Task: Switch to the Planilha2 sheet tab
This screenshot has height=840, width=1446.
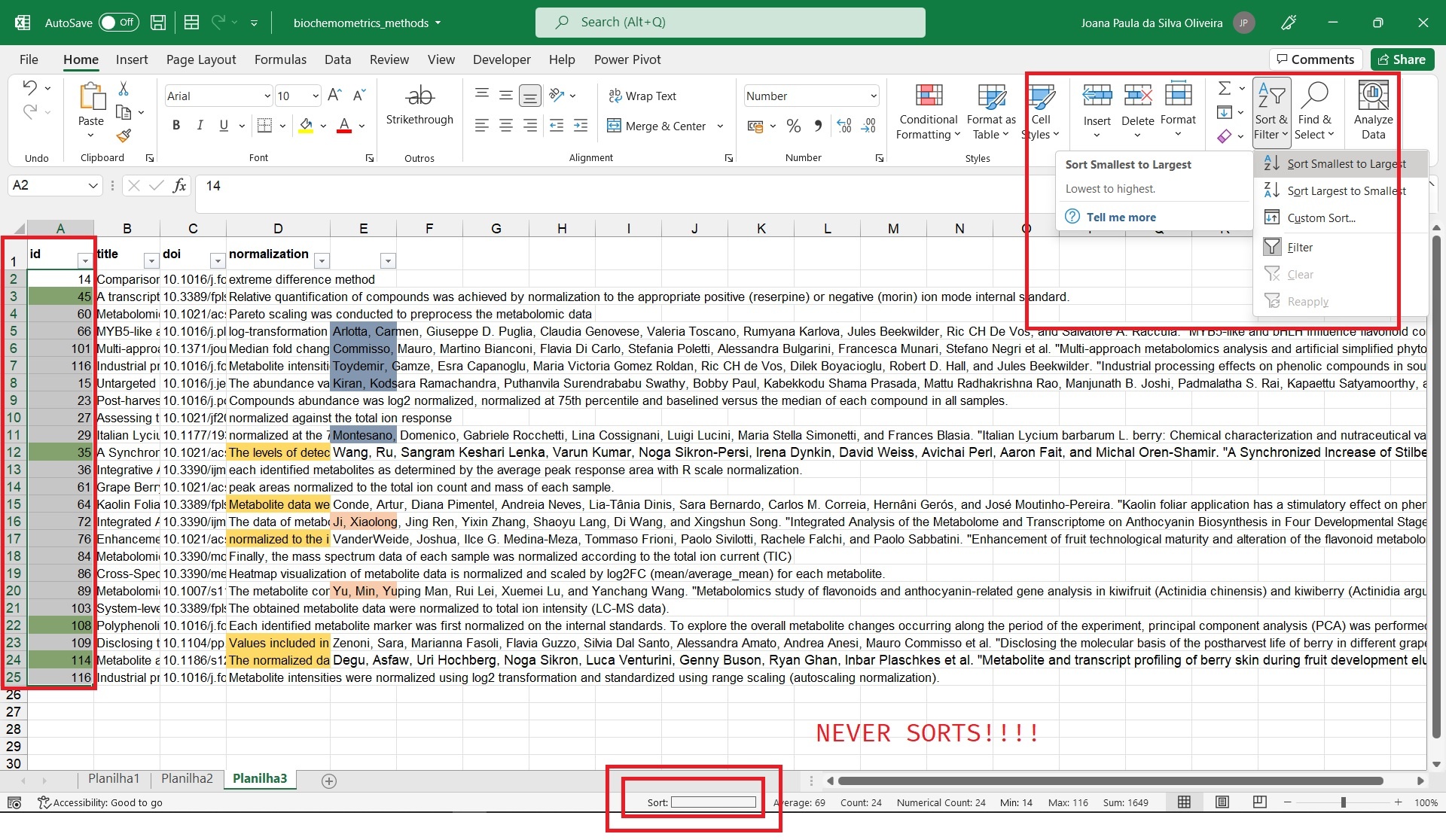Action: 187,779
